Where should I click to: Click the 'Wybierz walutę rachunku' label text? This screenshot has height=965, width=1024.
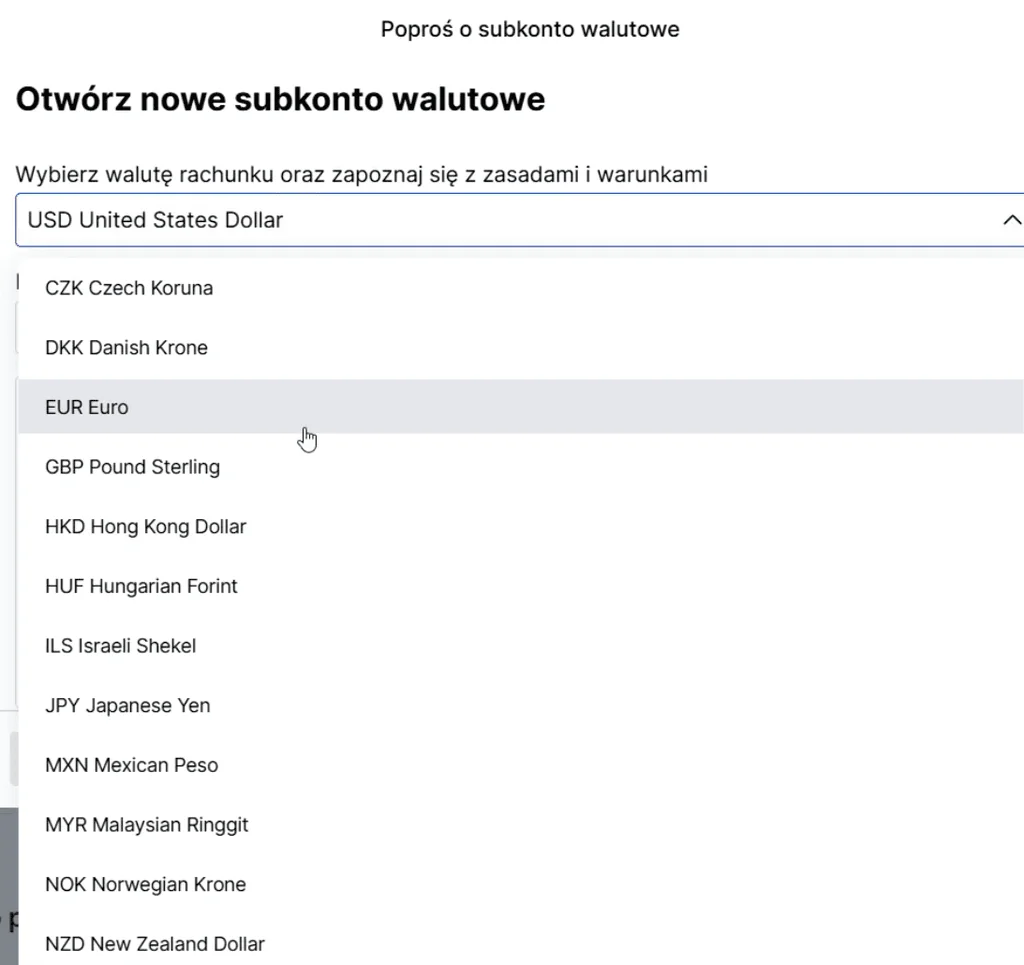coord(144,175)
